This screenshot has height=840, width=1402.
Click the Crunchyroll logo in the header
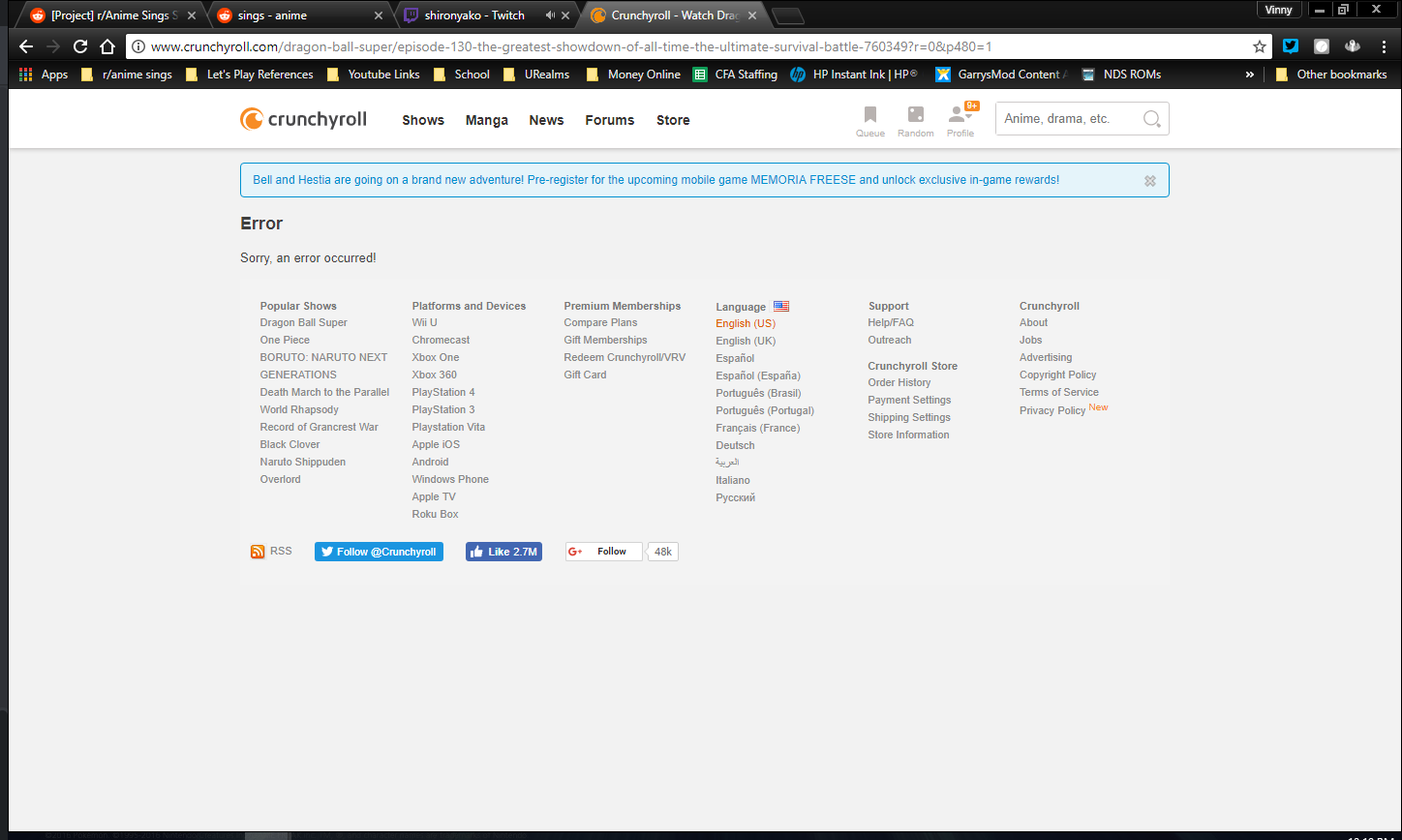click(x=303, y=119)
